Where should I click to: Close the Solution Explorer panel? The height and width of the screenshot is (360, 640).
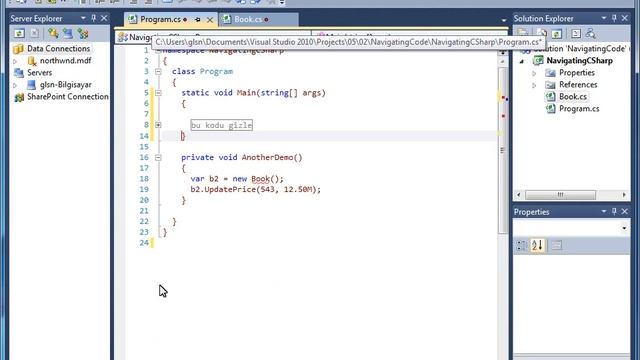[x=625, y=18]
